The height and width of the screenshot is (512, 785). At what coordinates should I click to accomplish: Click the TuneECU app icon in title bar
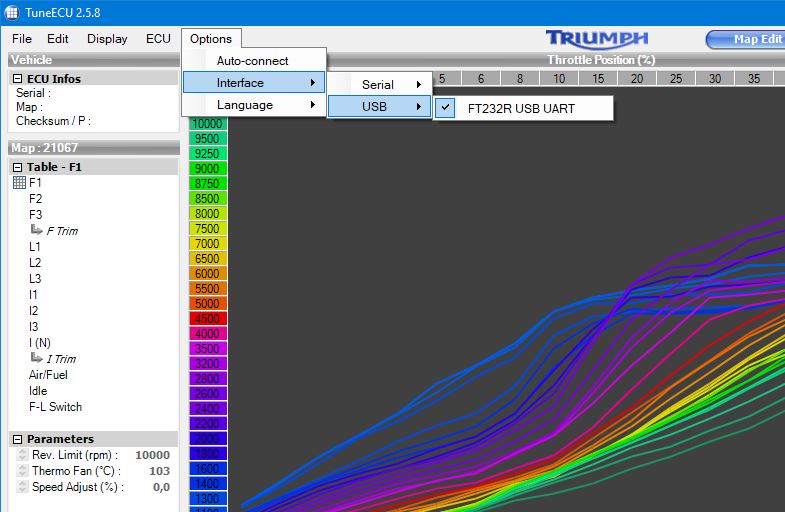point(12,13)
